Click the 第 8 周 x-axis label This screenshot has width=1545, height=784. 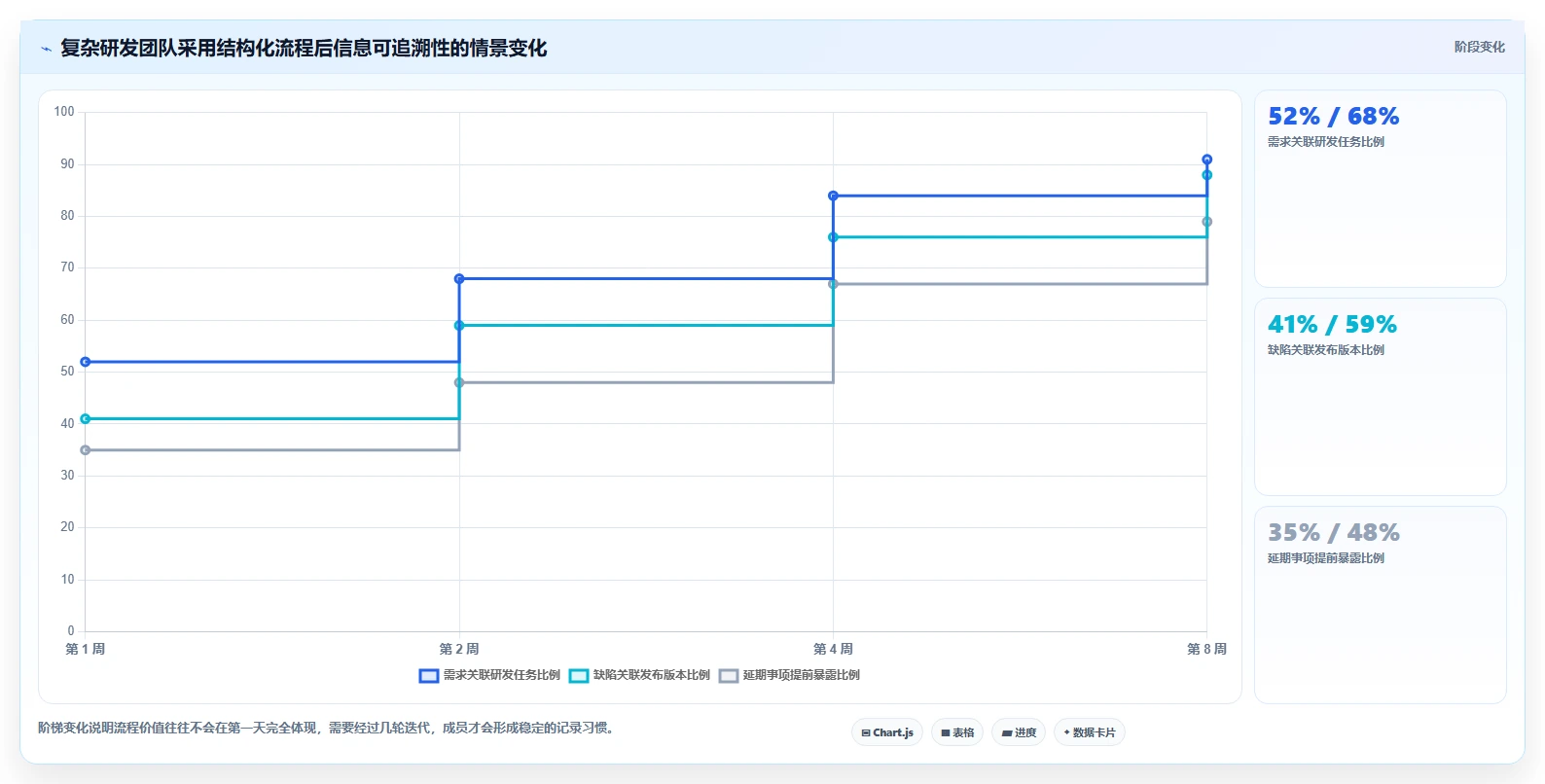point(1206,649)
